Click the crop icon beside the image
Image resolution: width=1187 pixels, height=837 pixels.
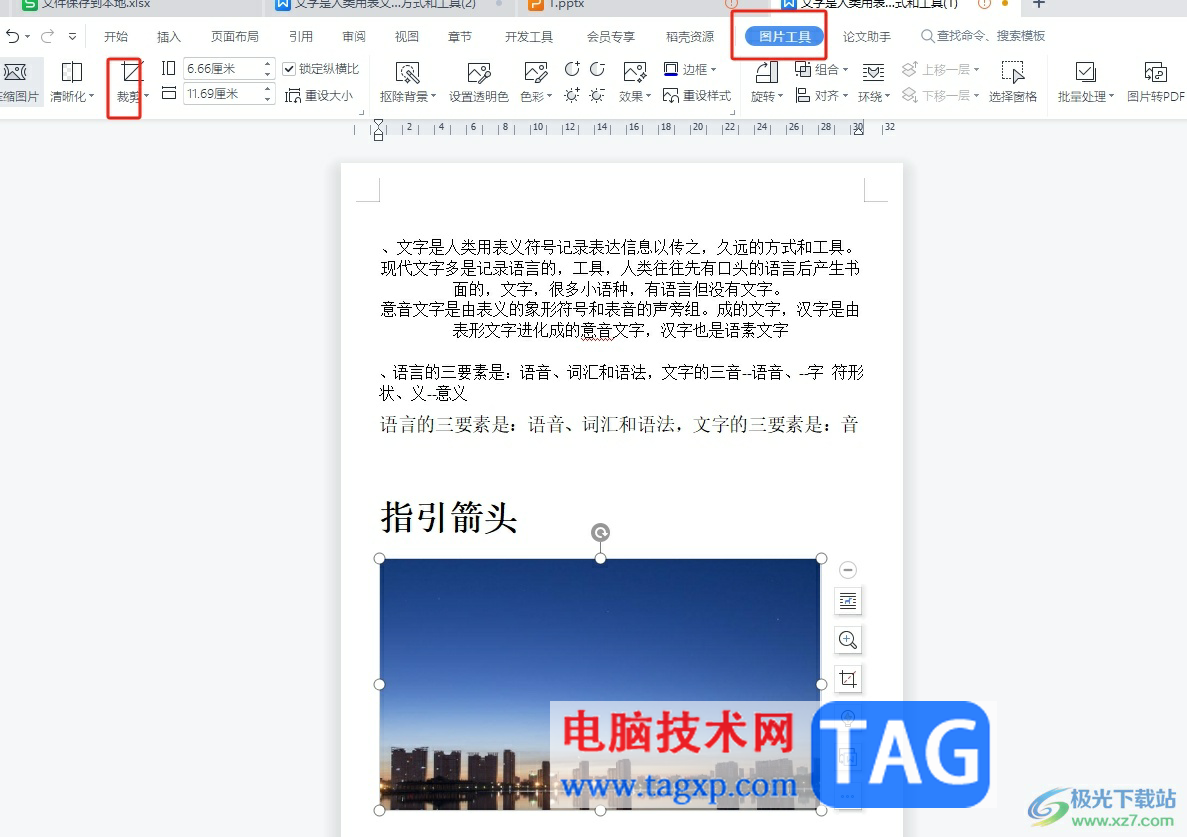point(848,679)
